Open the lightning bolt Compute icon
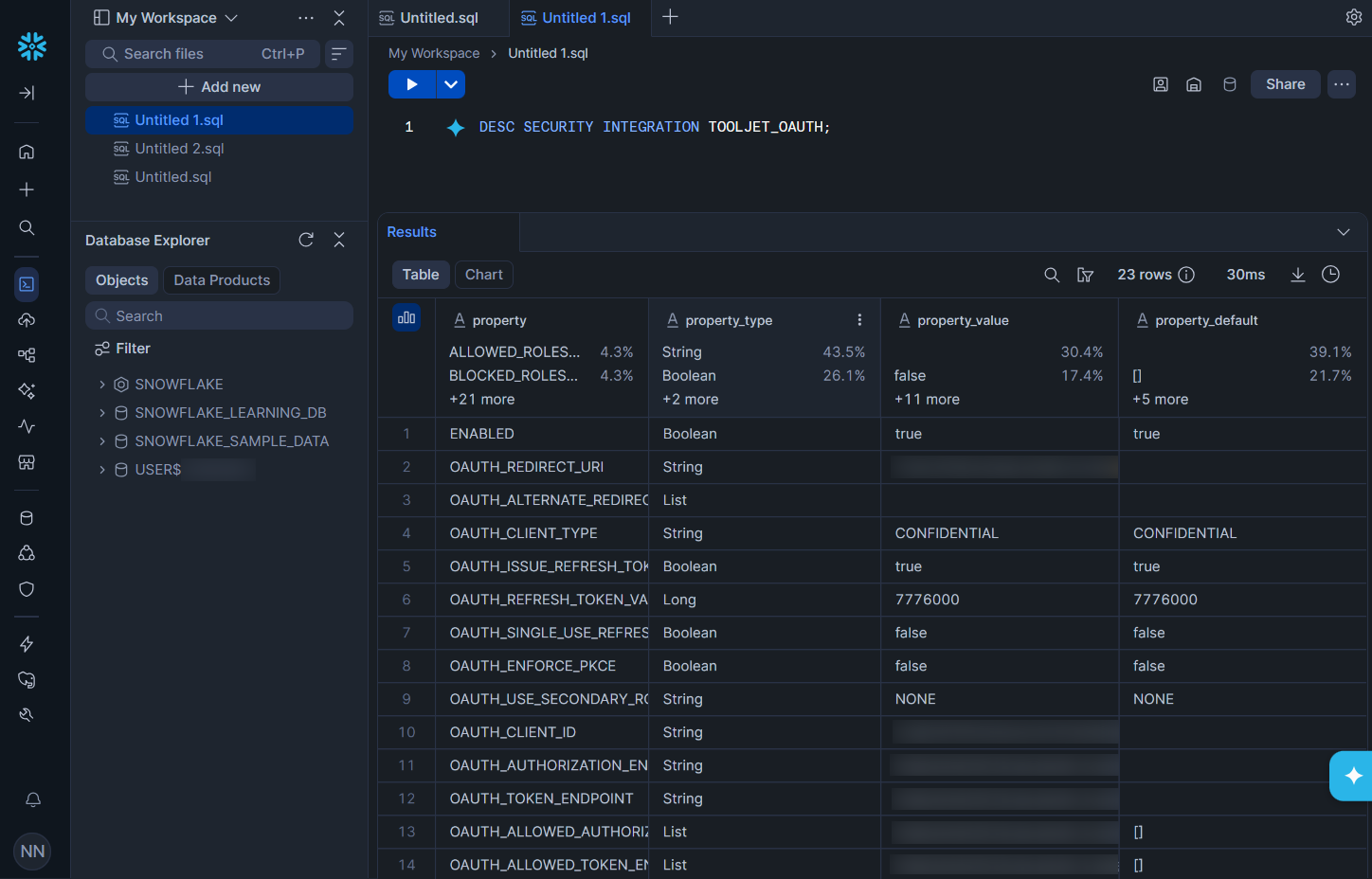 tap(27, 644)
